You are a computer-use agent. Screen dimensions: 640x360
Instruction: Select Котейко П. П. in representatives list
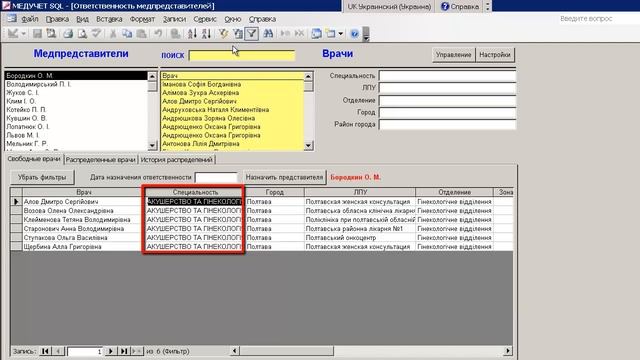76,110
